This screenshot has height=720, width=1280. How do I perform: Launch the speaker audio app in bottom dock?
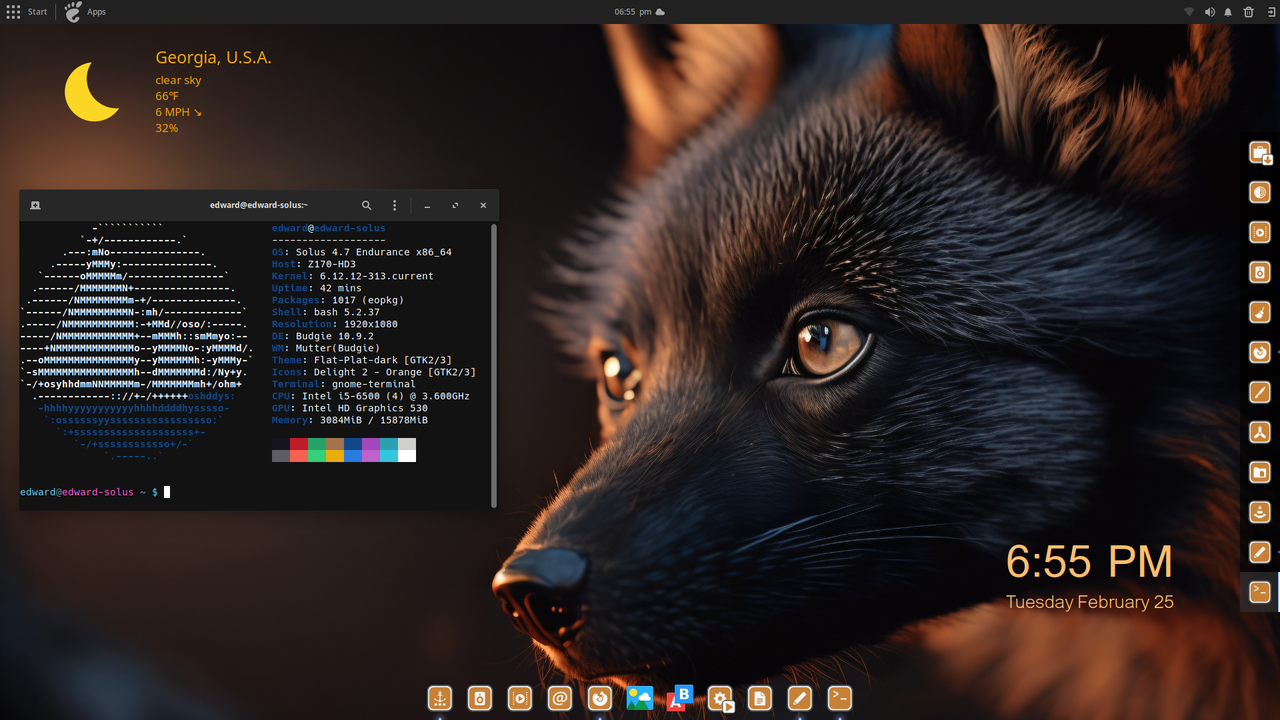pyautogui.click(x=480, y=698)
